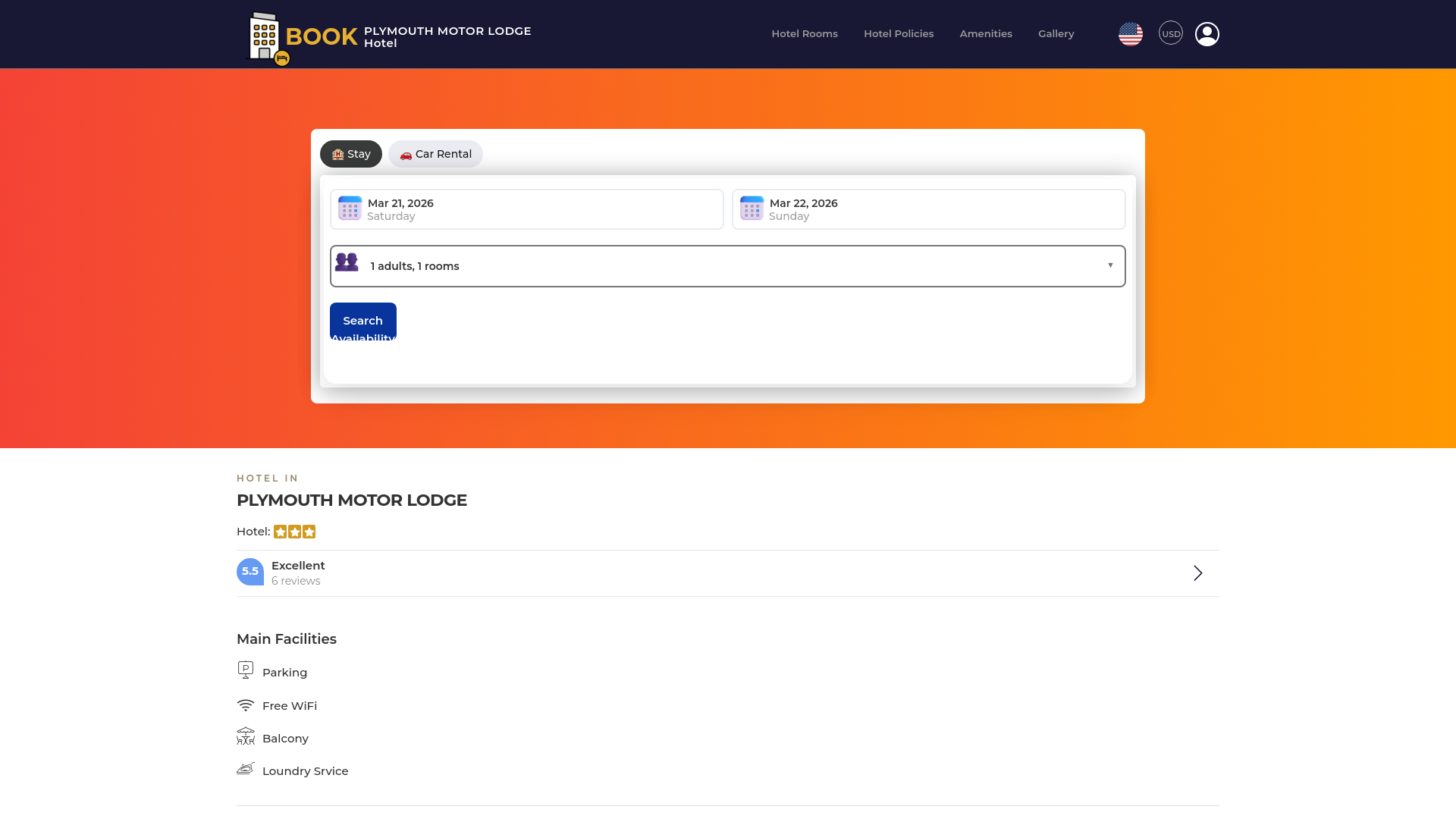Open the guests and rooms dropdown arrow
The width and height of the screenshot is (1456, 819).
tap(1110, 265)
